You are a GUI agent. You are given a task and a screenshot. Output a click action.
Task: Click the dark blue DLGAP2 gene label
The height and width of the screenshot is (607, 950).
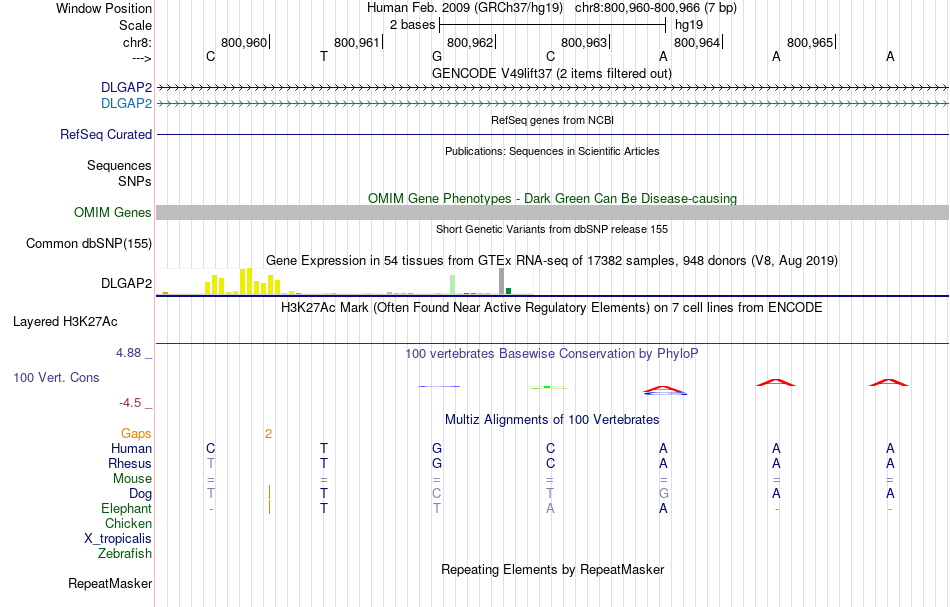(x=126, y=88)
